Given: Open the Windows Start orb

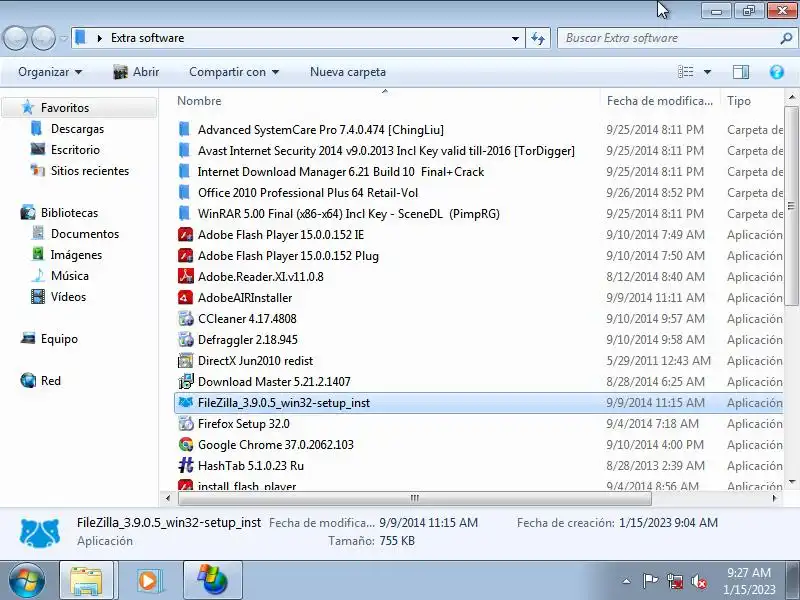Looking at the screenshot, I should (27, 580).
